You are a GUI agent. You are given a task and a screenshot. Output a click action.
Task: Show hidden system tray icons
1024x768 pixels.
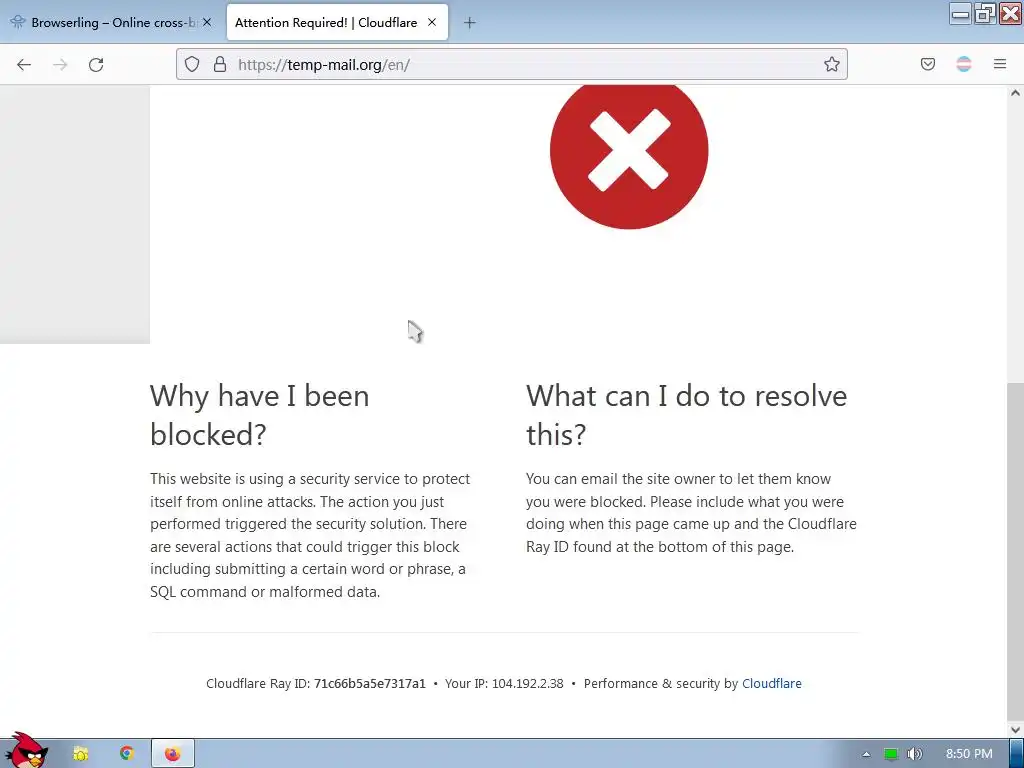coord(866,754)
